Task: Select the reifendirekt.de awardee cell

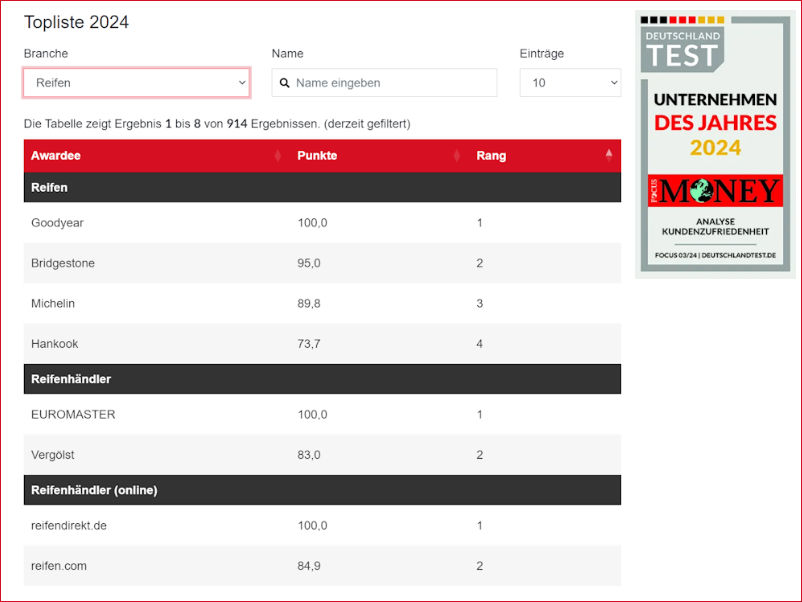Action: click(x=69, y=525)
